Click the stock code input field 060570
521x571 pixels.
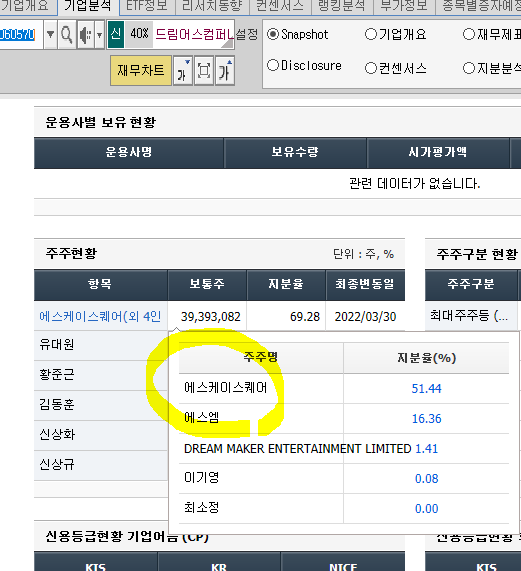click(x=21, y=35)
